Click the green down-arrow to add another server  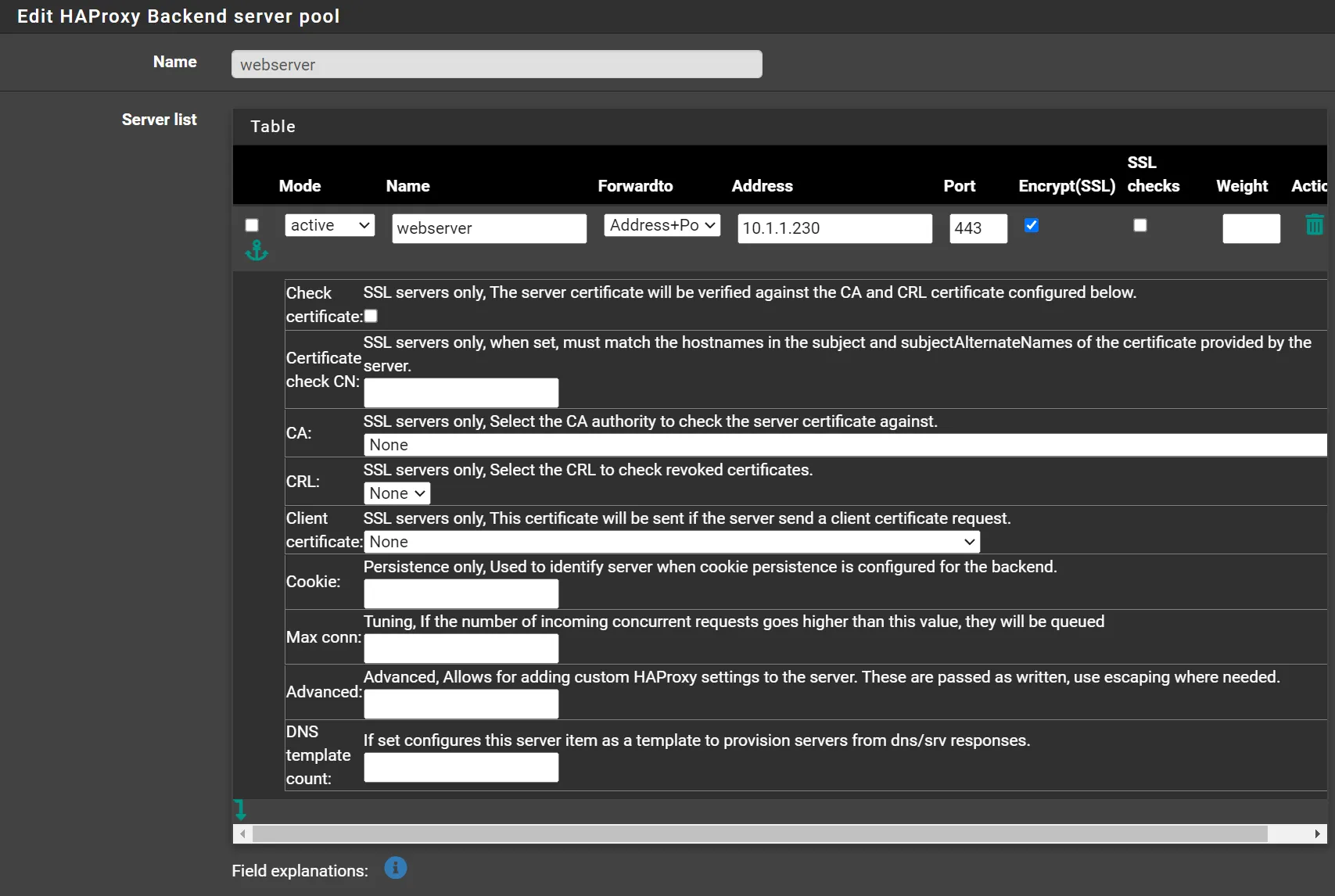241,809
